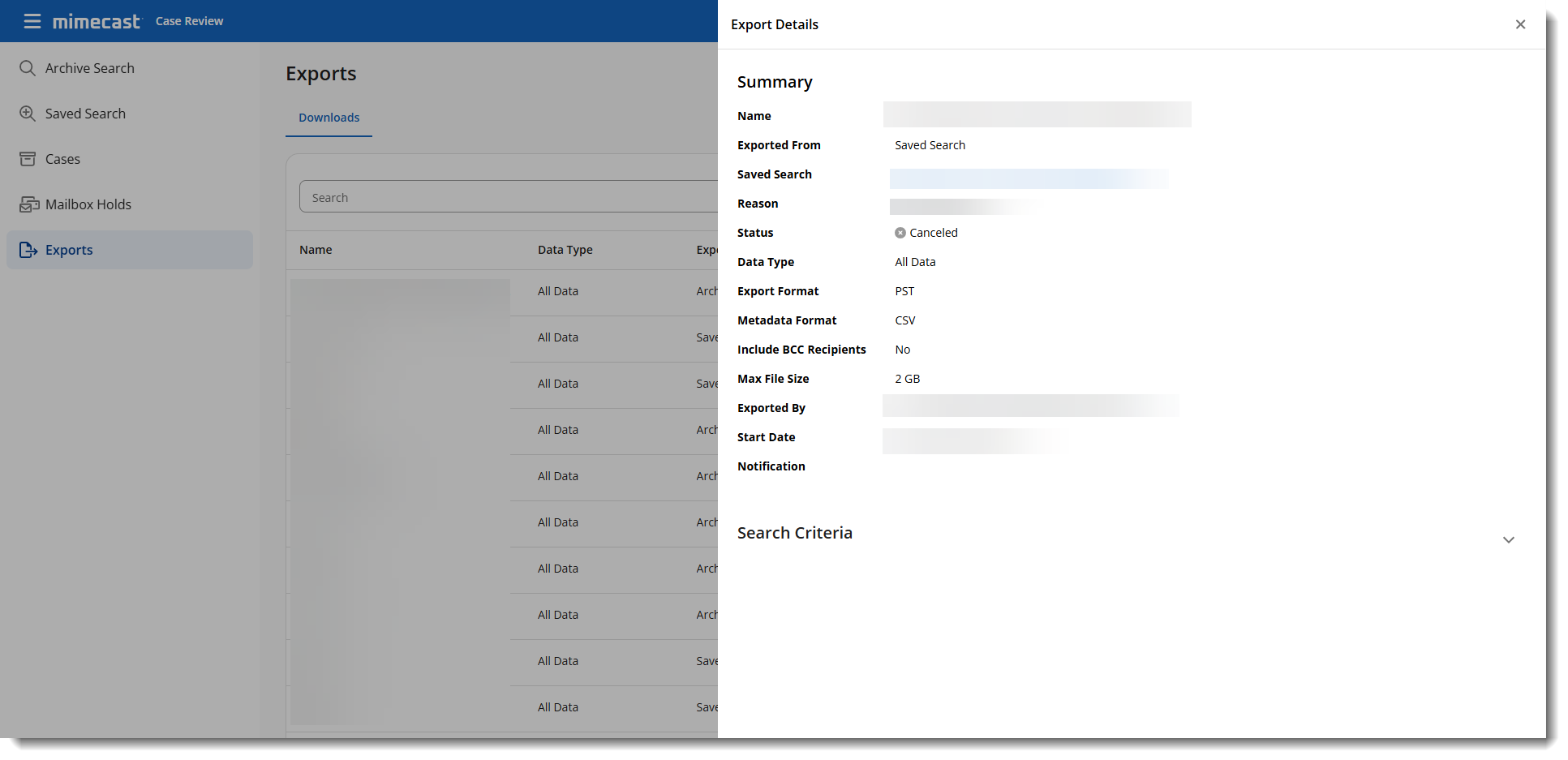Viewport: 1568px width, 760px height.
Task: Click the Exports icon in sidebar
Action: [x=28, y=250]
